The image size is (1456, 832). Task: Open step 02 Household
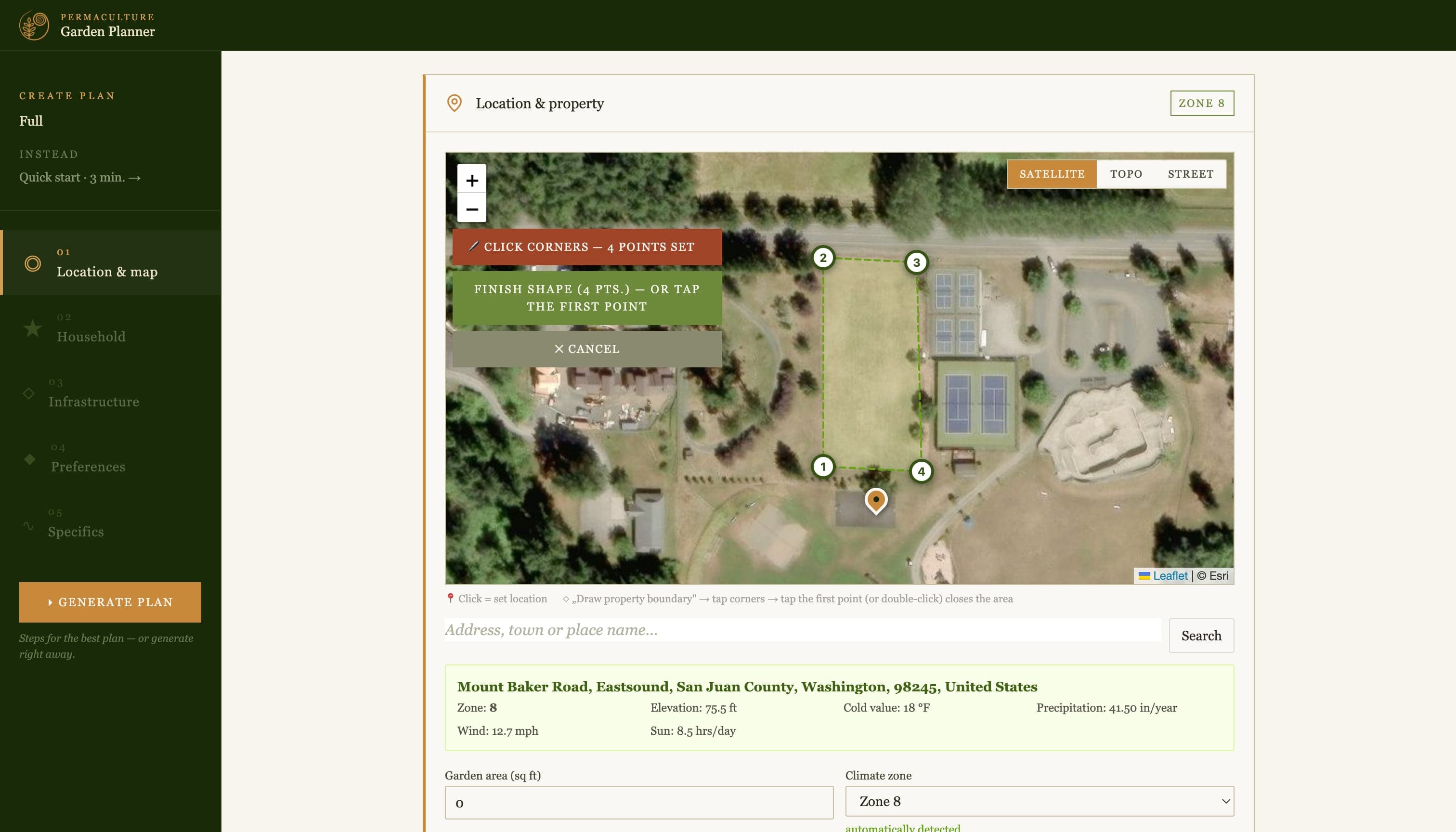click(x=111, y=328)
